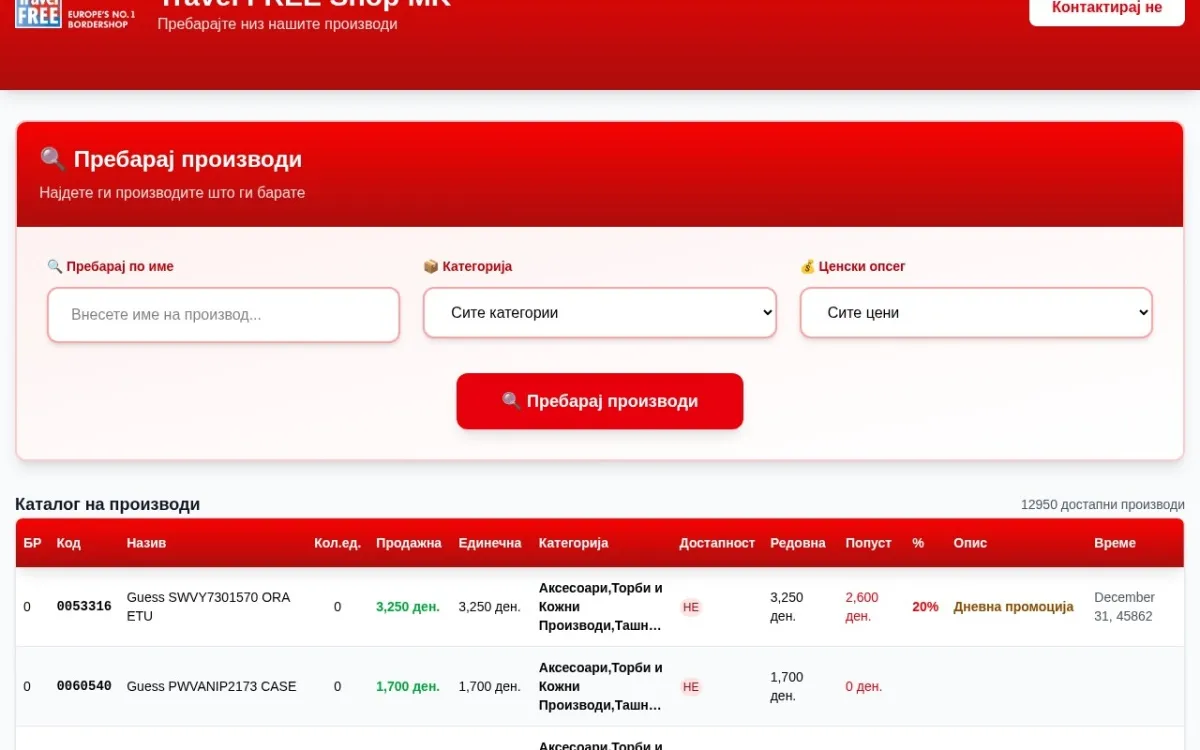Click the Достапност column header

coord(717,543)
